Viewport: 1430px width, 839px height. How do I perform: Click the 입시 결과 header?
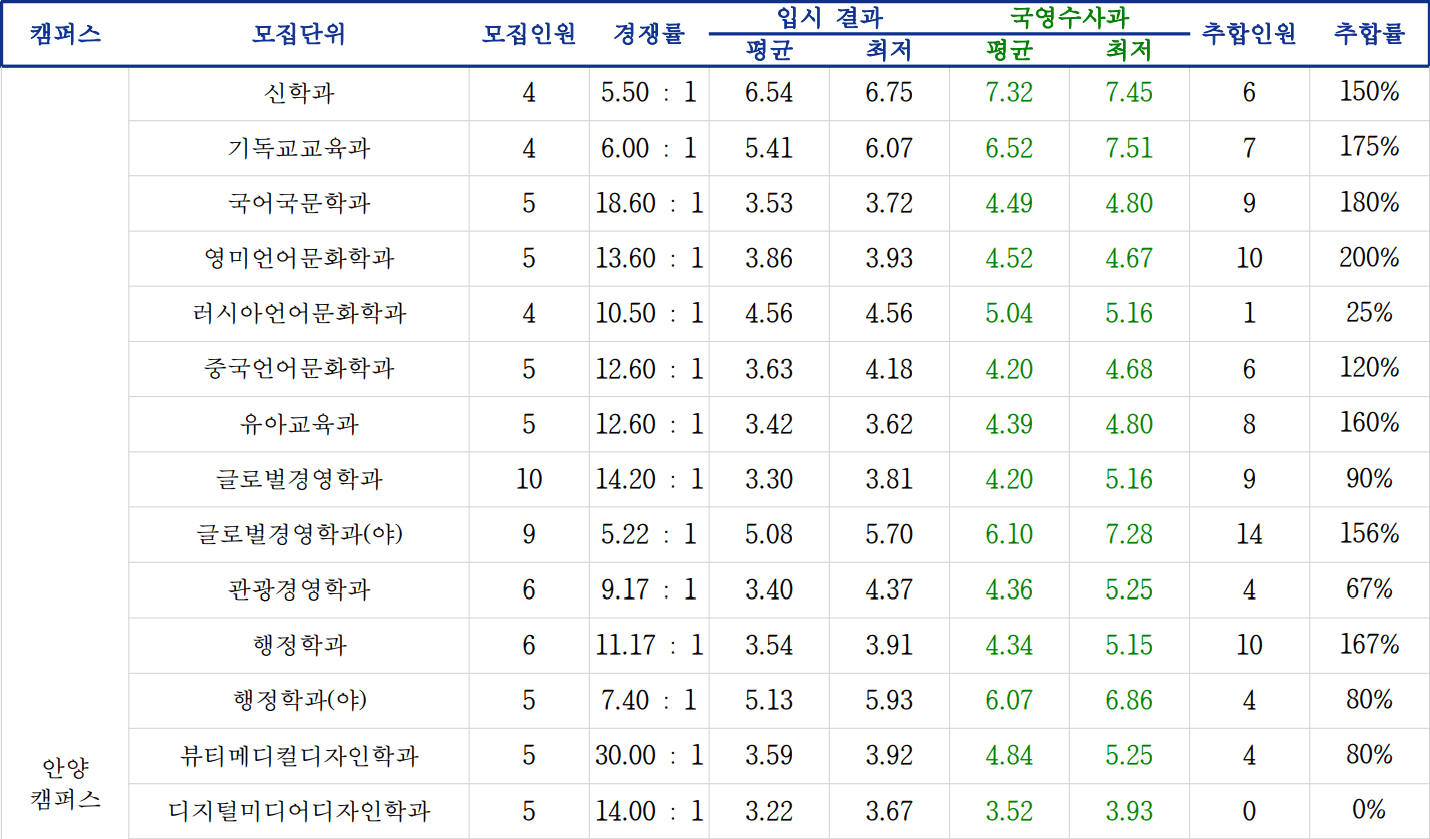(830, 16)
